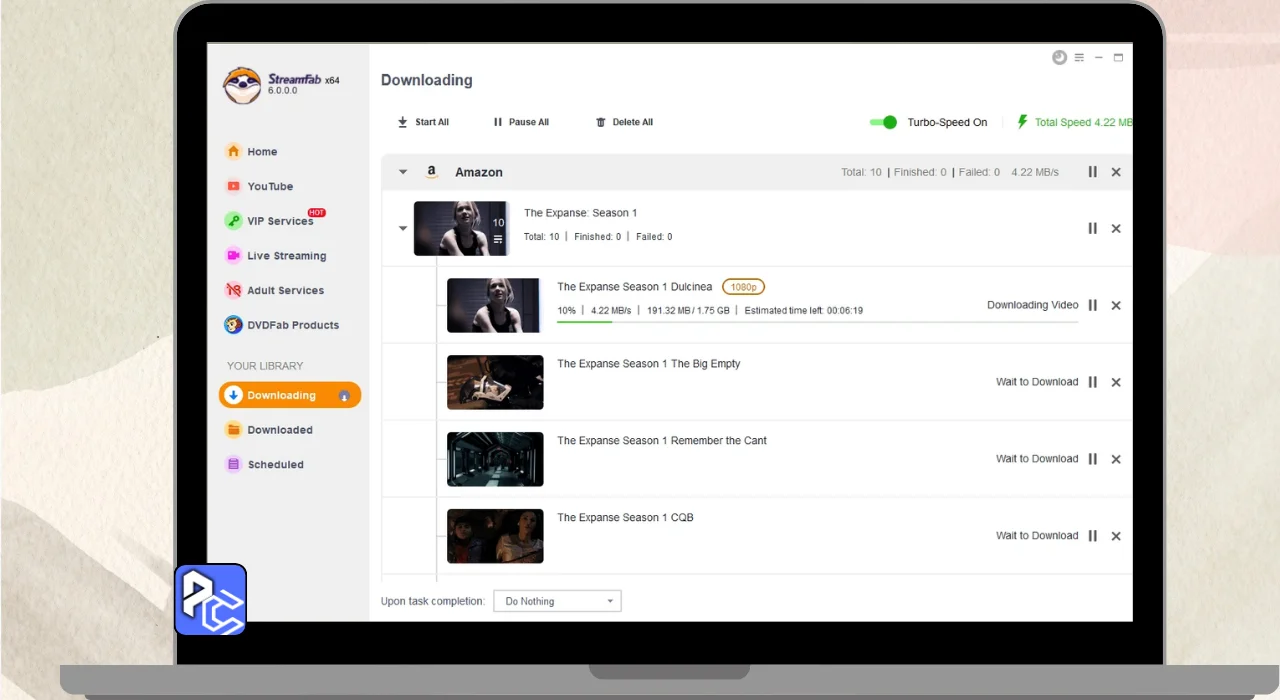Click the Dulcinea download progress bar
1280x700 pixels.
(x=817, y=321)
